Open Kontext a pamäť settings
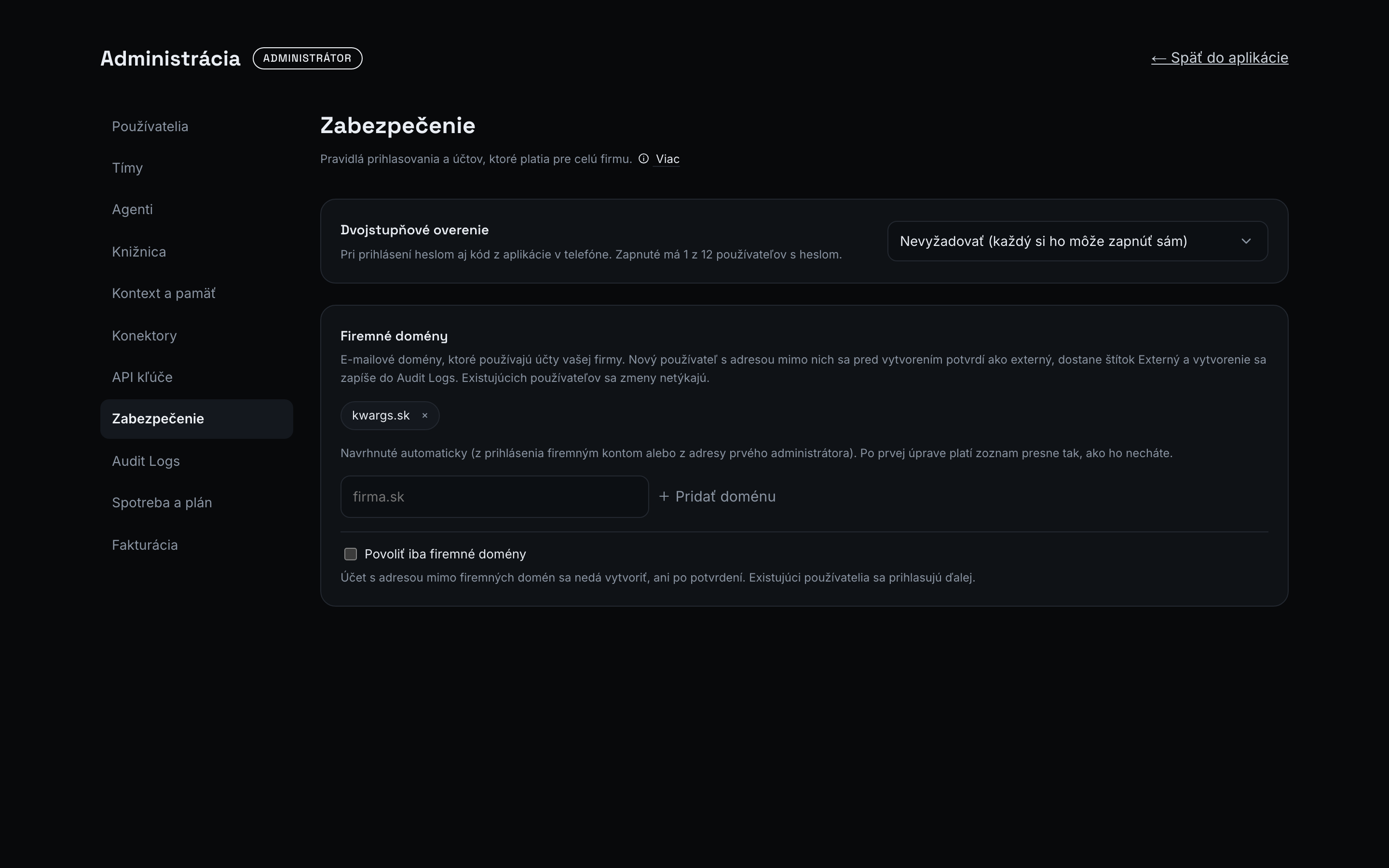Screen dimensions: 1389x868 196,293
